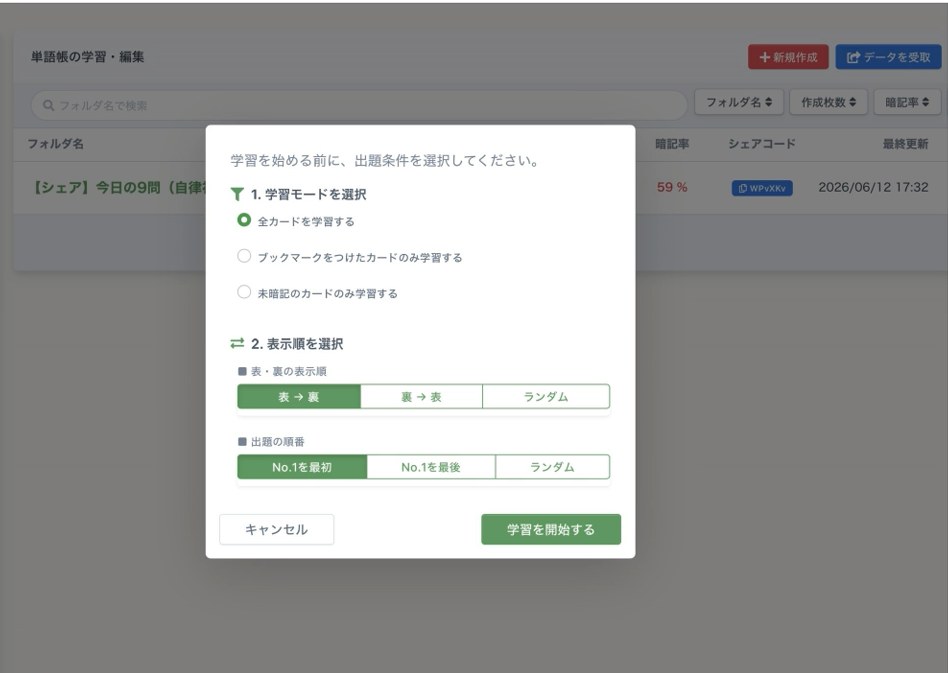Viewport: 948px width, 673px height.
Task: Choose No.1を最初 question order
Action: click(302, 467)
